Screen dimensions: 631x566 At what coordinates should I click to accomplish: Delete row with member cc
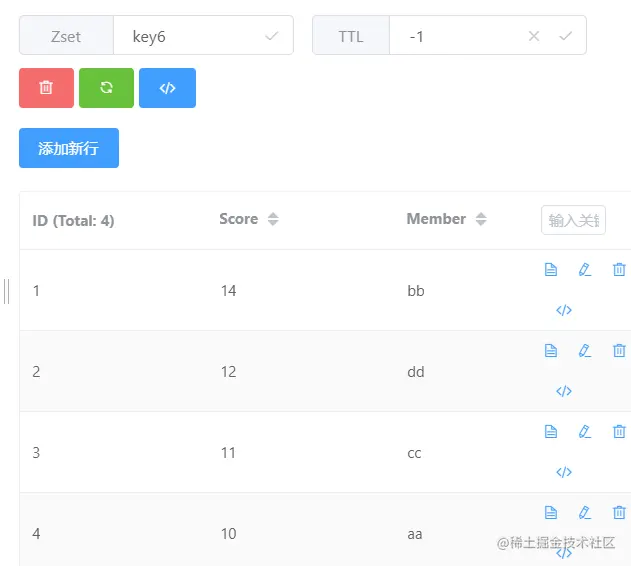coord(619,432)
